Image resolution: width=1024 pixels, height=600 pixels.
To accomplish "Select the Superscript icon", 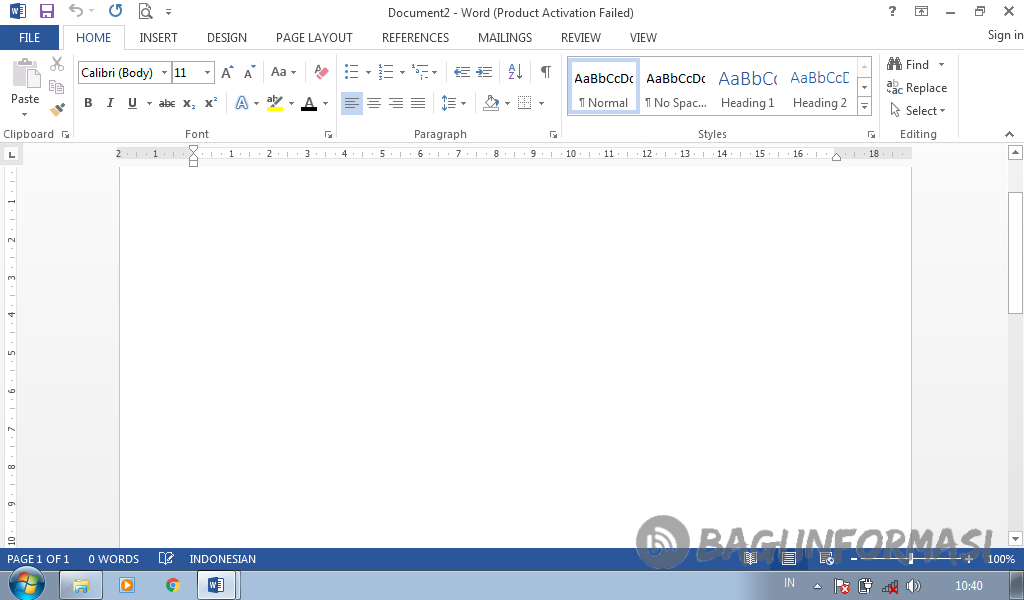I will click(210, 103).
